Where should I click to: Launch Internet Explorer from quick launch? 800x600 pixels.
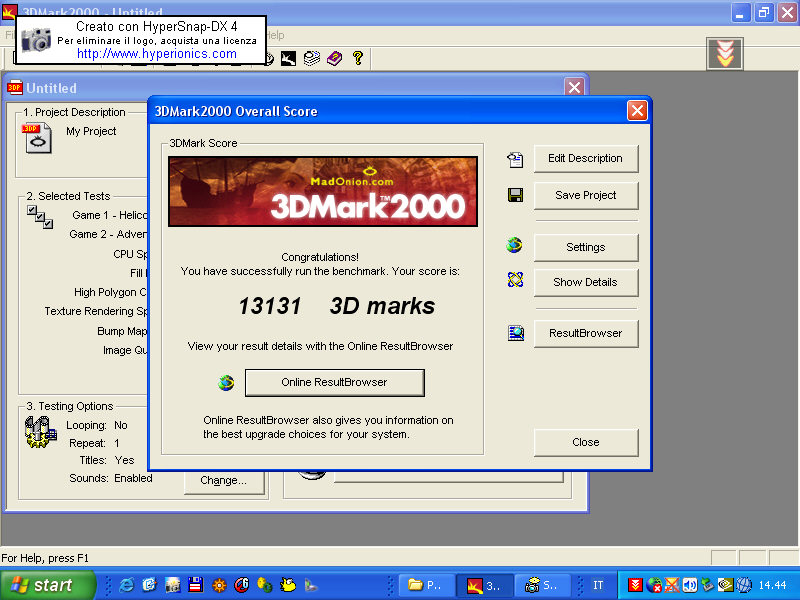(126, 585)
